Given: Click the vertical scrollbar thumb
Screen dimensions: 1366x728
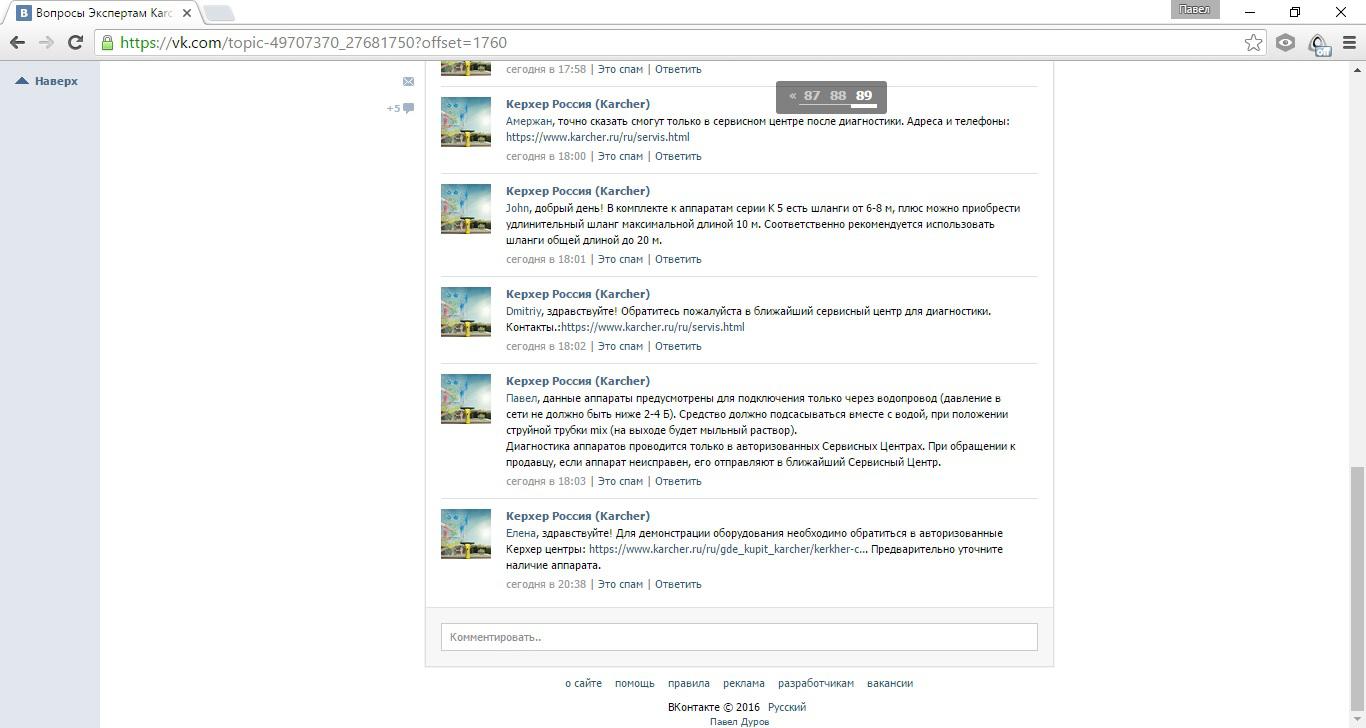Looking at the screenshot, I should click(1357, 590).
